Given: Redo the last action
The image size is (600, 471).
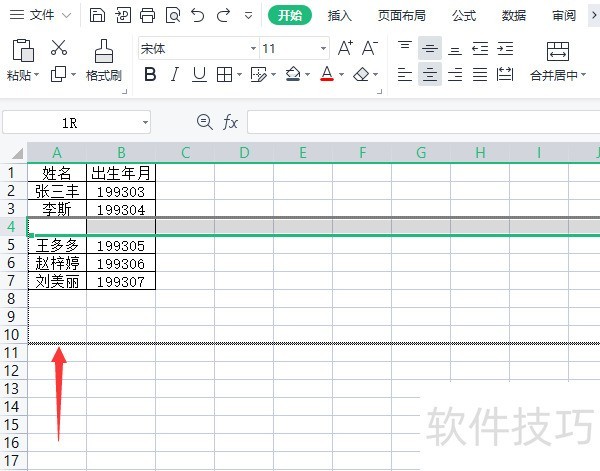Looking at the screenshot, I should click(x=223, y=15).
